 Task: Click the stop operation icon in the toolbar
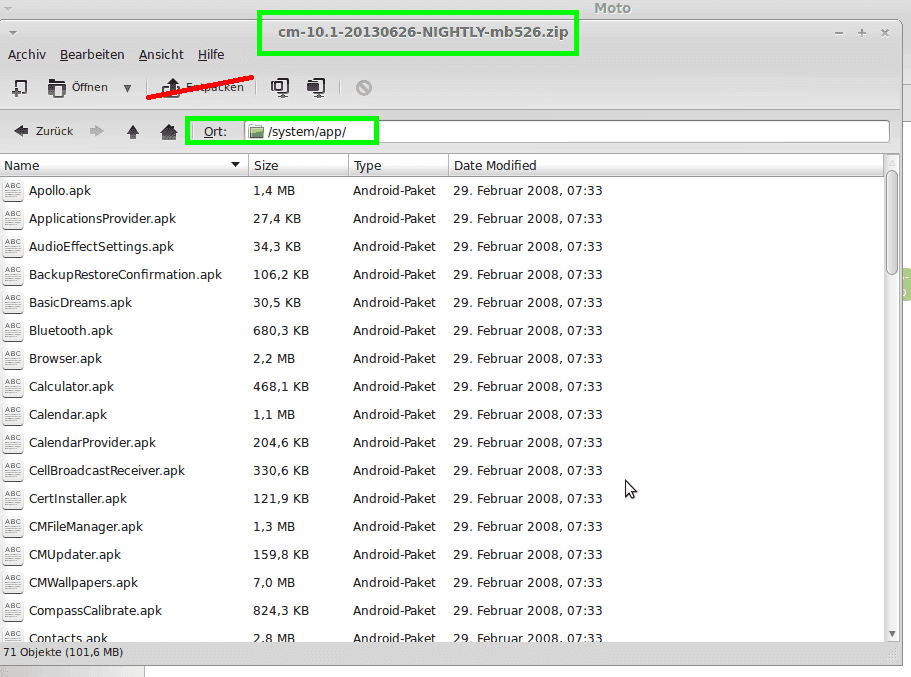(364, 88)
